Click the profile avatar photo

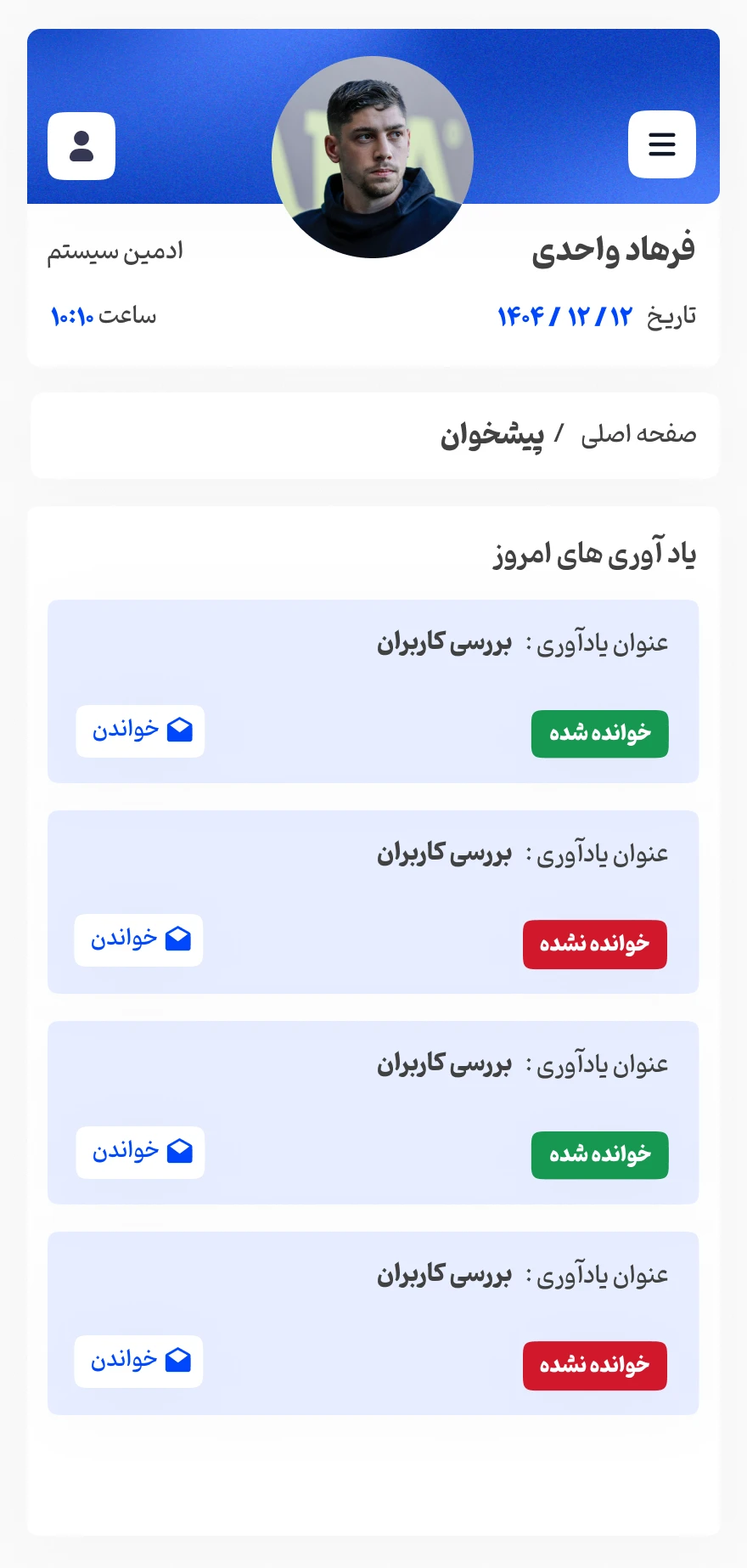(373, 157)
